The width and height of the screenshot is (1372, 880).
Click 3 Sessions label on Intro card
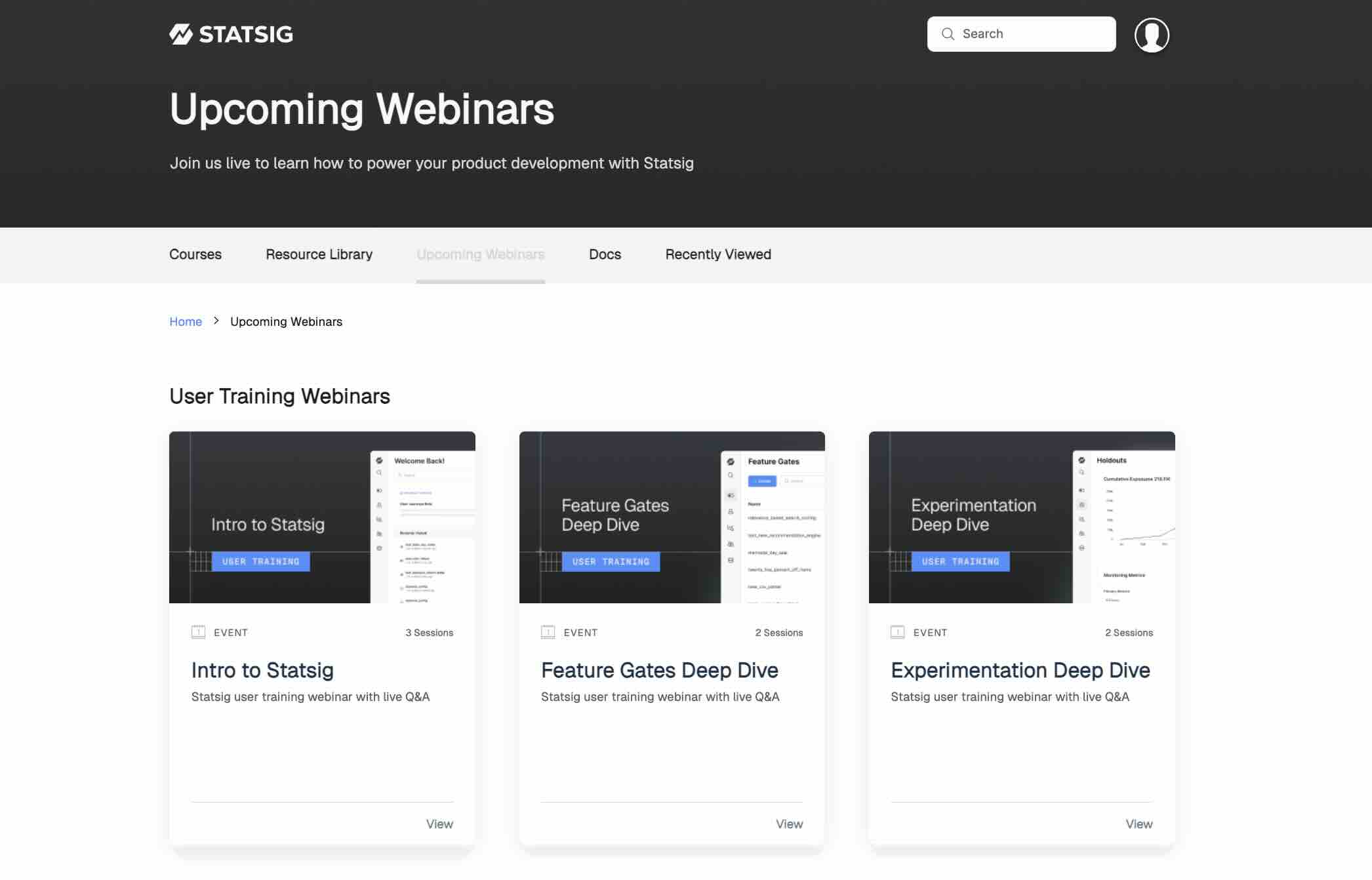(429, 633)
